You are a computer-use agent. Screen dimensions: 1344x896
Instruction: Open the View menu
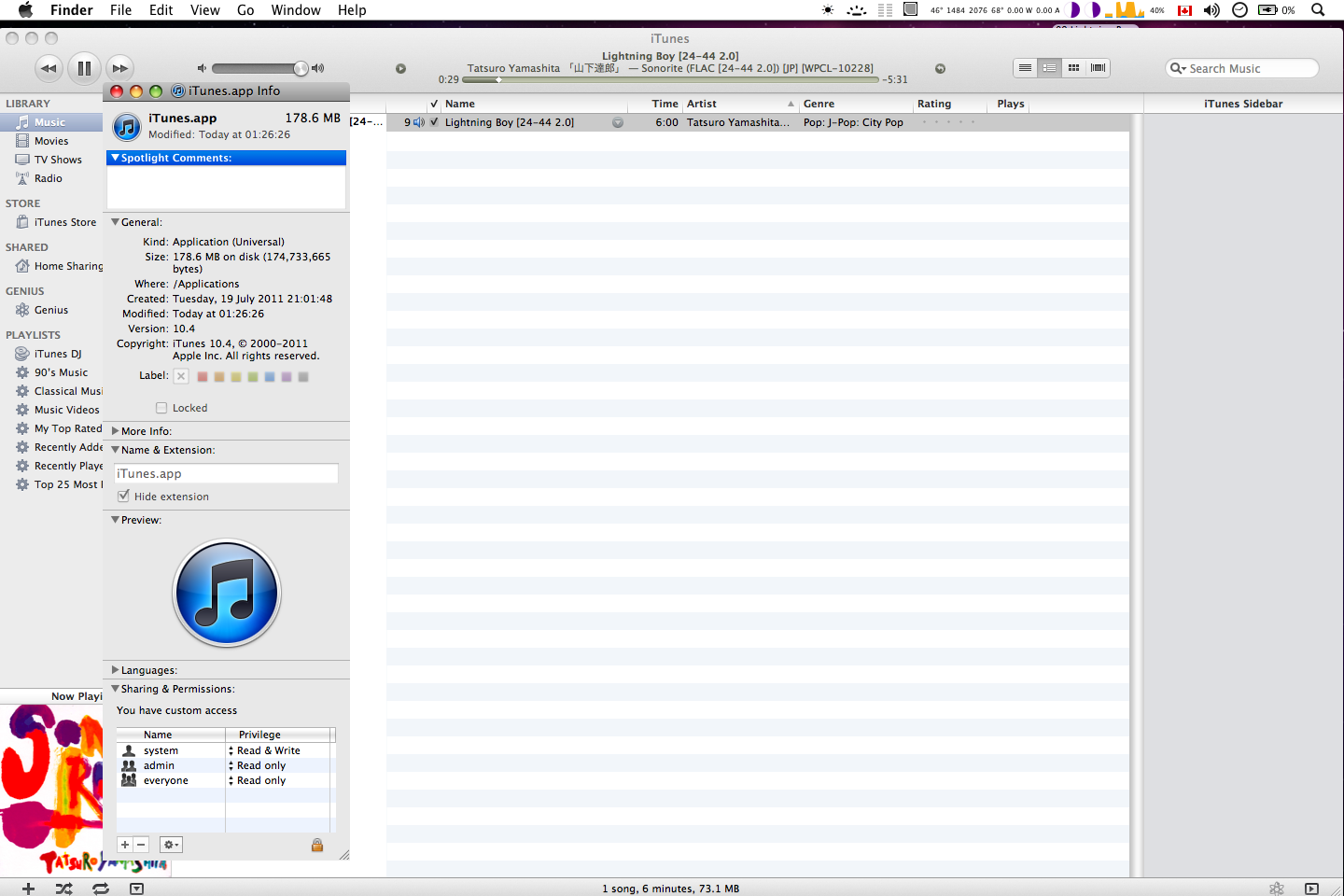pyautogui.click(x=204, y=10)
